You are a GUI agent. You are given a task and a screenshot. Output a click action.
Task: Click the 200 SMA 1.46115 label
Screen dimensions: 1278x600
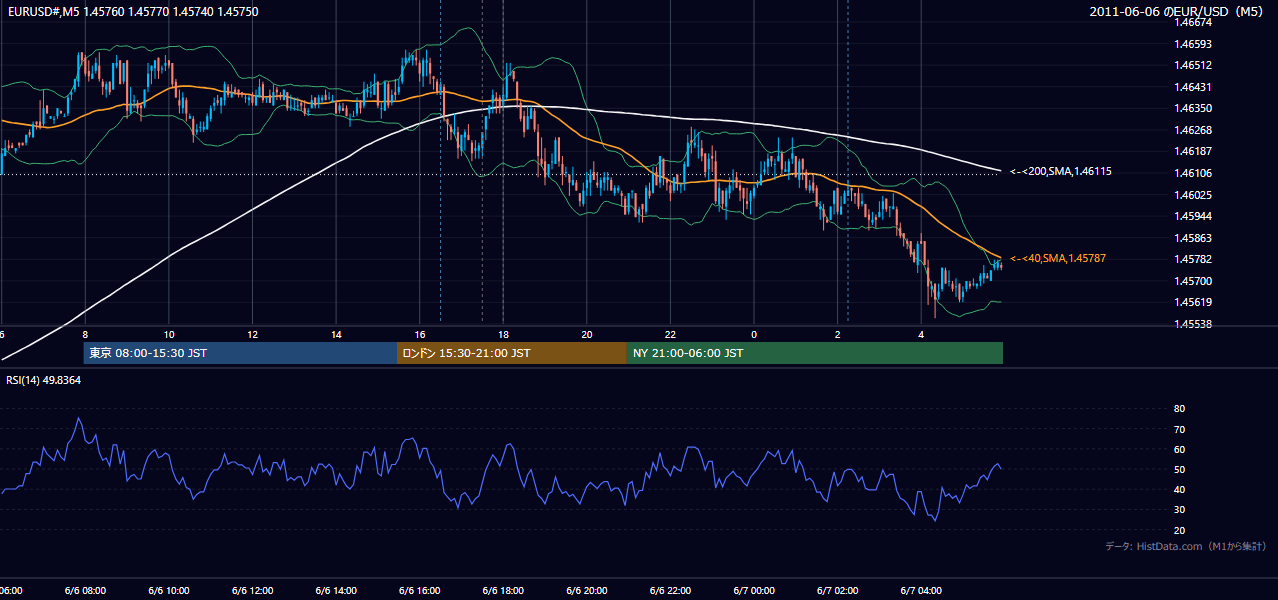pyautogui.click(x=1060, y=172)
